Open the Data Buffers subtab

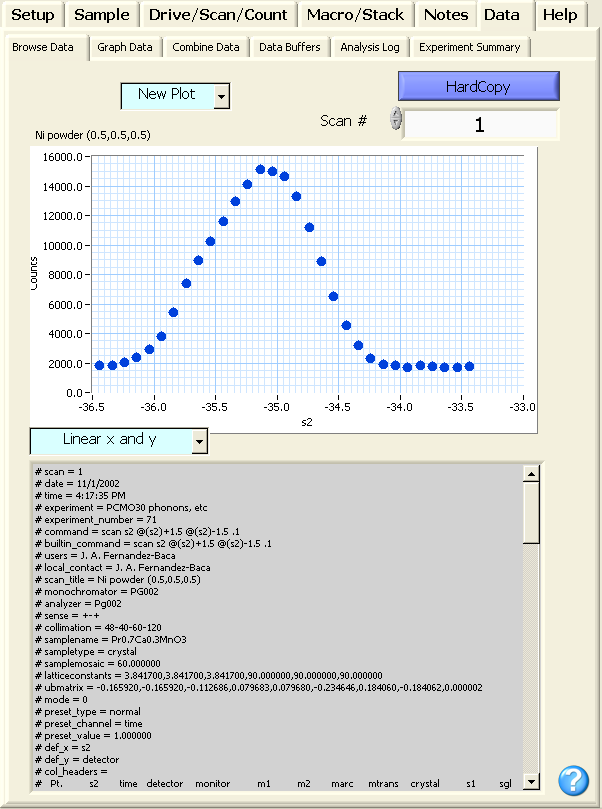(289, 47)
